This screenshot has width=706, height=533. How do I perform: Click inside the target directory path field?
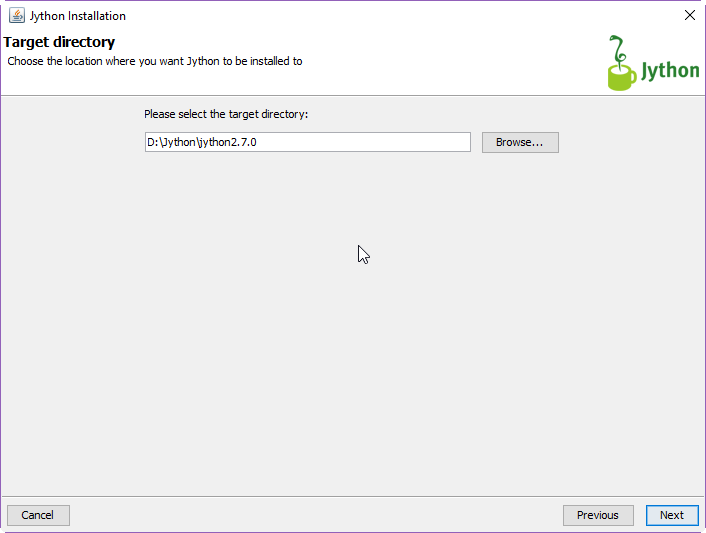click(x=308, y=142)
